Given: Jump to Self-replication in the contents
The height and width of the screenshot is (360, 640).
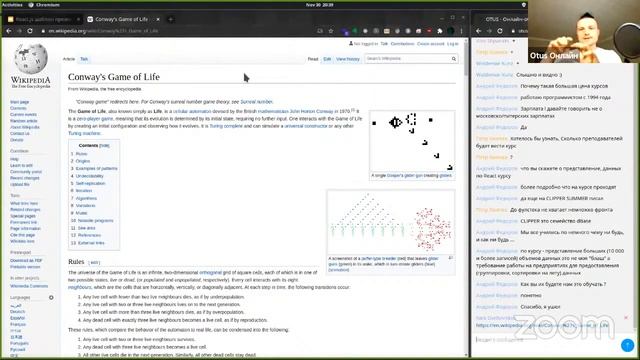Looking at the screenshot, I should point(91,183).
